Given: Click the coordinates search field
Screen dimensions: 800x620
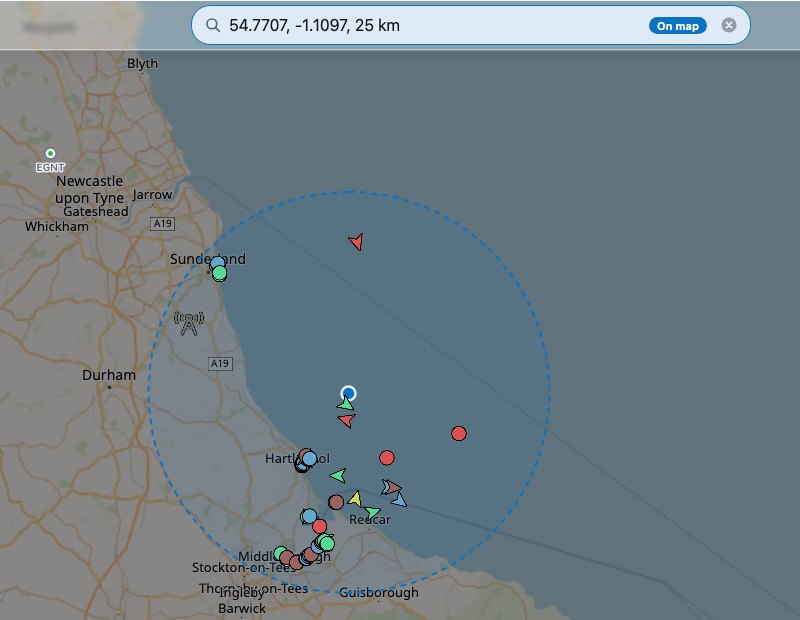Looking at the screenshot, I should [470, 25].
